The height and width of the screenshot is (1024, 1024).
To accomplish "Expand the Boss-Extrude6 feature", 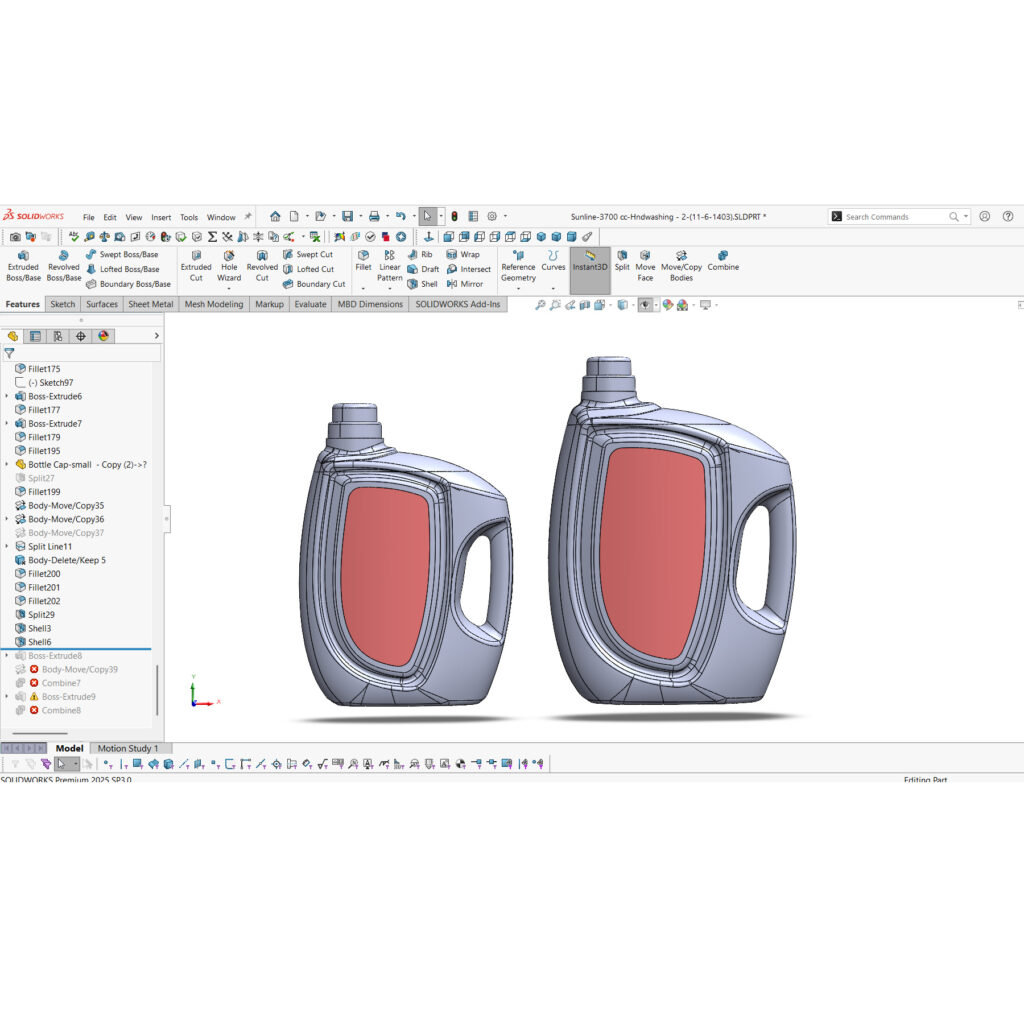I will (x=7, y=396).
